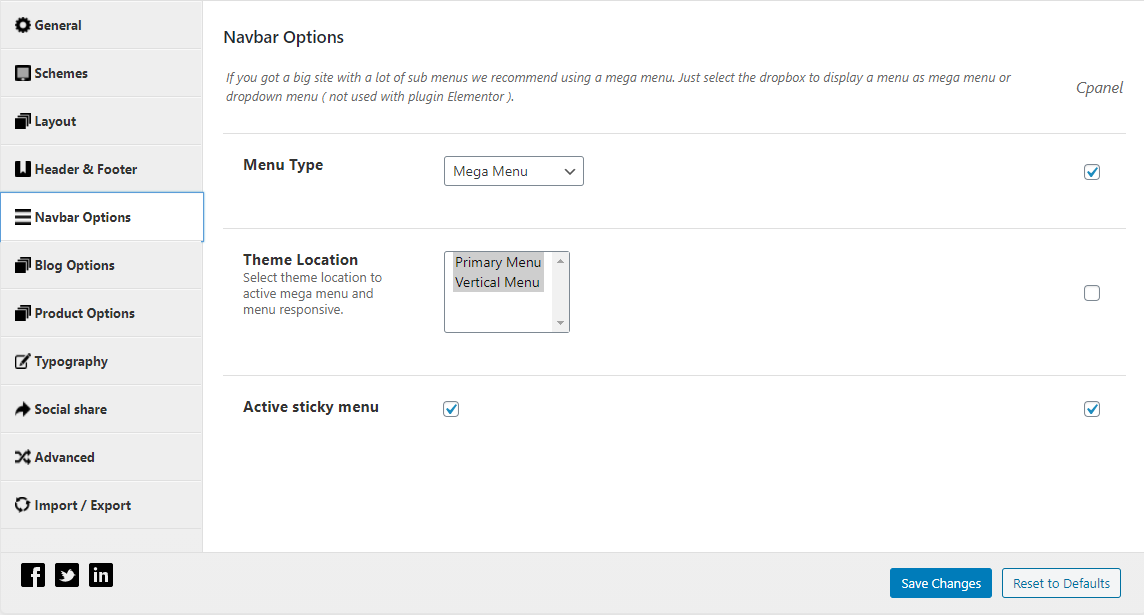This screenshot has width=1144, height=615.
Task: Click the General gear icon
Action: point(23,25)
